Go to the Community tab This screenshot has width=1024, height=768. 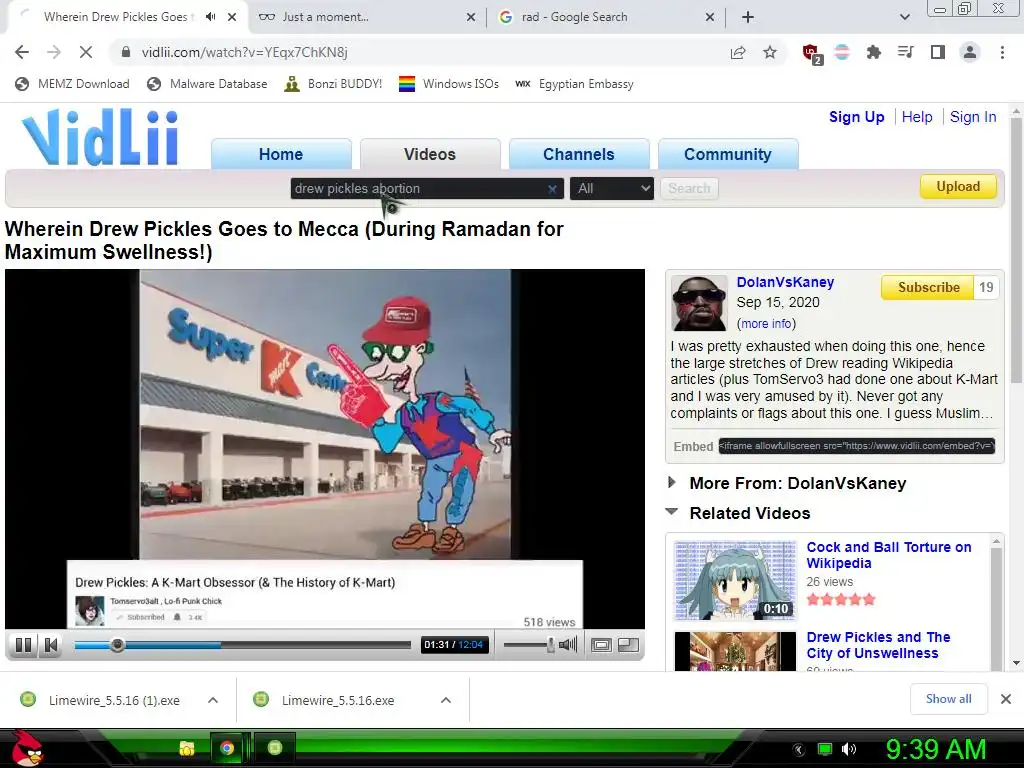pyautogui.click(x=728, y=154)
